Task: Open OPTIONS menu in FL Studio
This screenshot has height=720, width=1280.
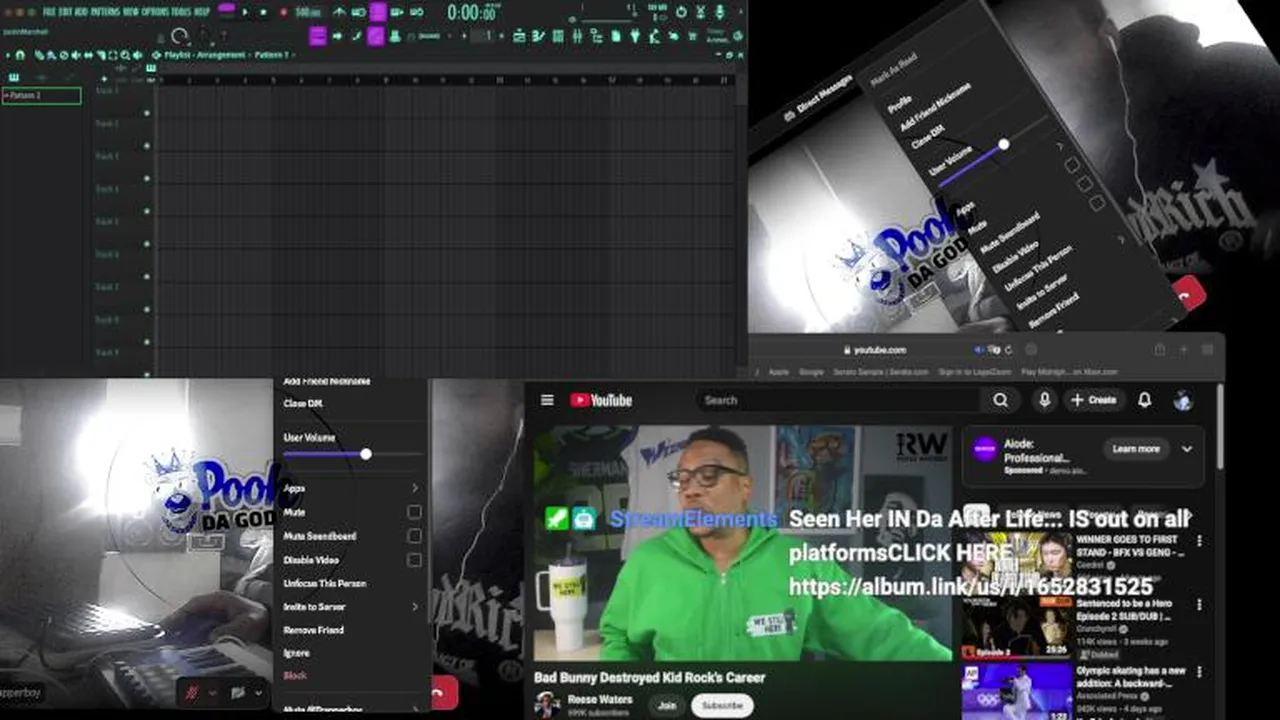Action: pyautogui.click(x=153, y=12)
